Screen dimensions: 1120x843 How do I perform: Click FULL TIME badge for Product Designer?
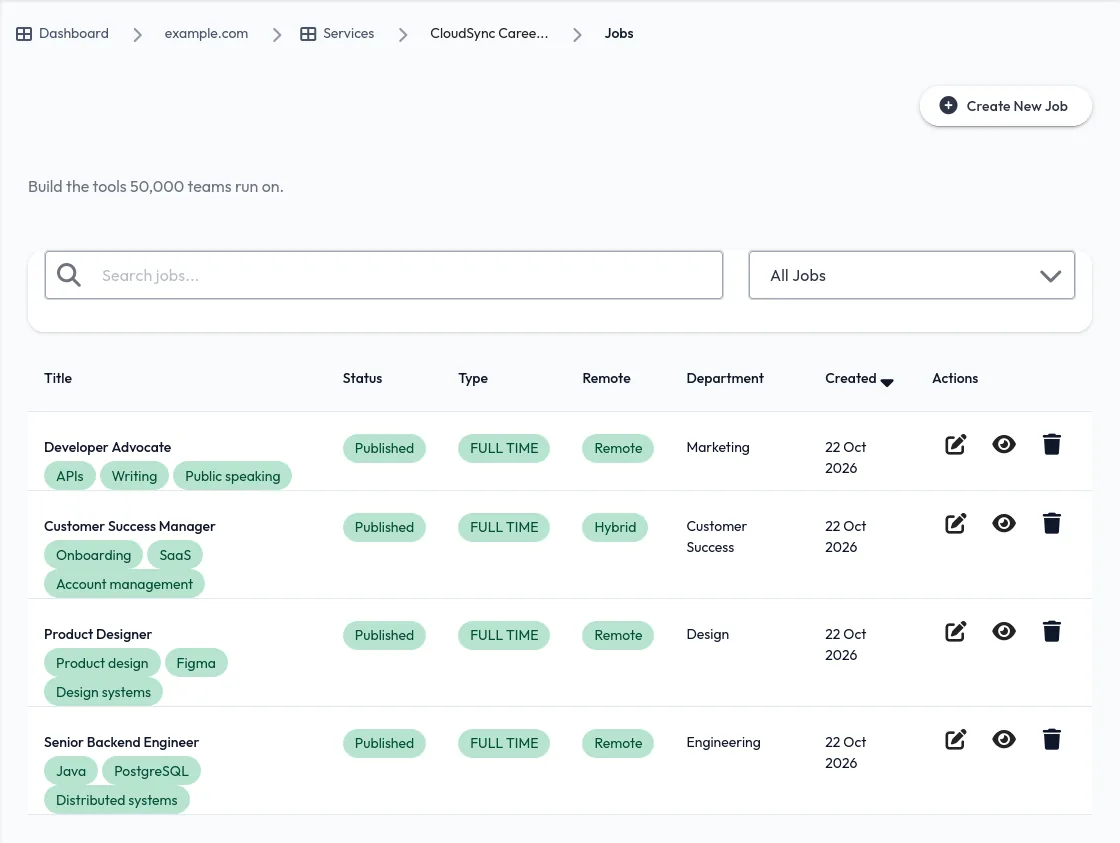[504, 635]
